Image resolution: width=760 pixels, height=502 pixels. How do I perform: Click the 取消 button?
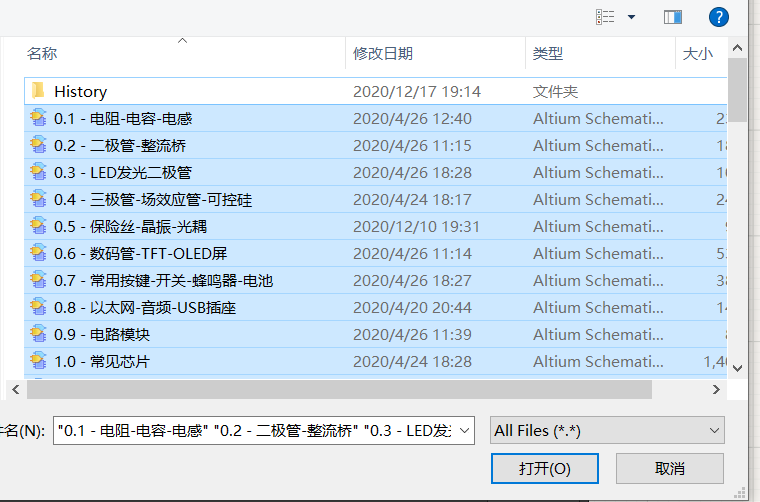tap(669, 468)
